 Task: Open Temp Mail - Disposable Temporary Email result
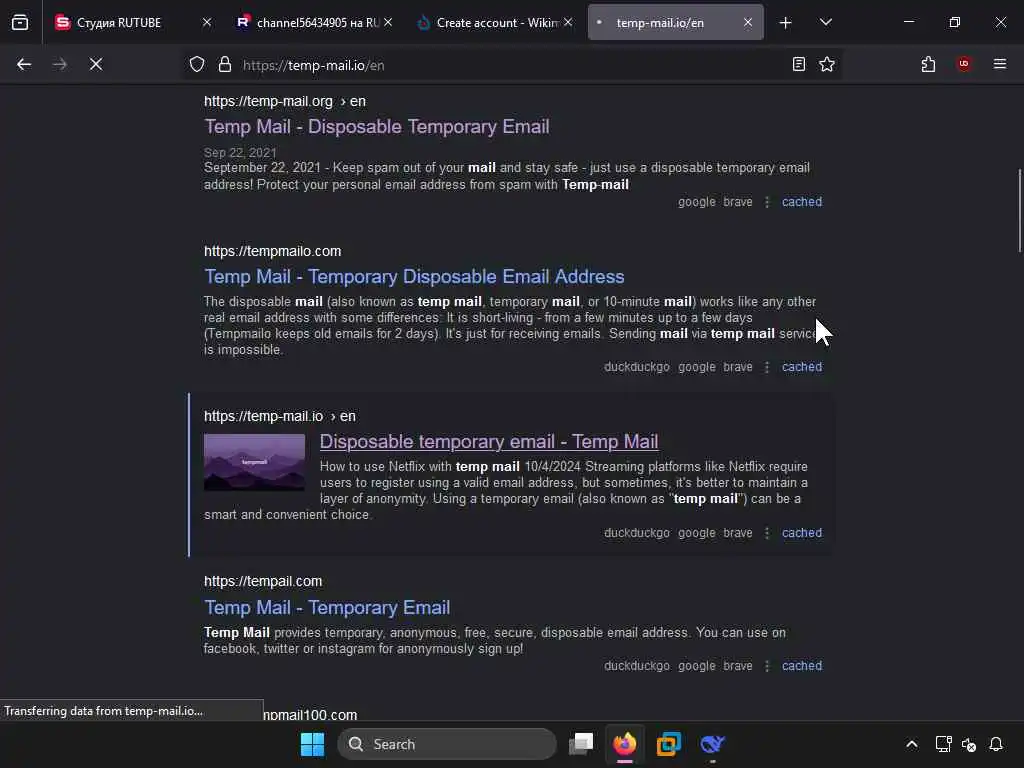pyautogui.click(x=377, y=127)
